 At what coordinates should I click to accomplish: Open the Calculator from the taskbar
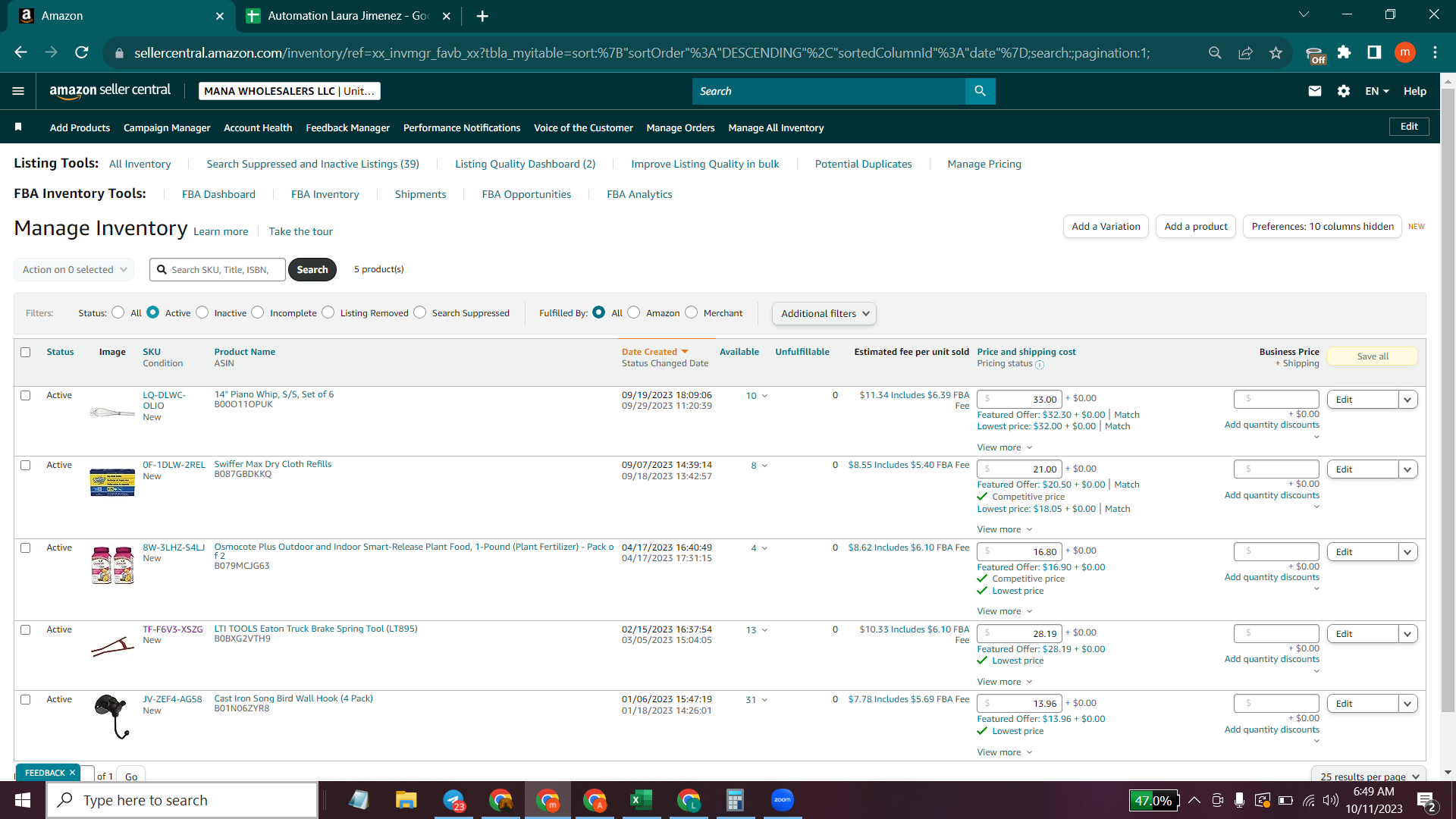click(735, 800)
